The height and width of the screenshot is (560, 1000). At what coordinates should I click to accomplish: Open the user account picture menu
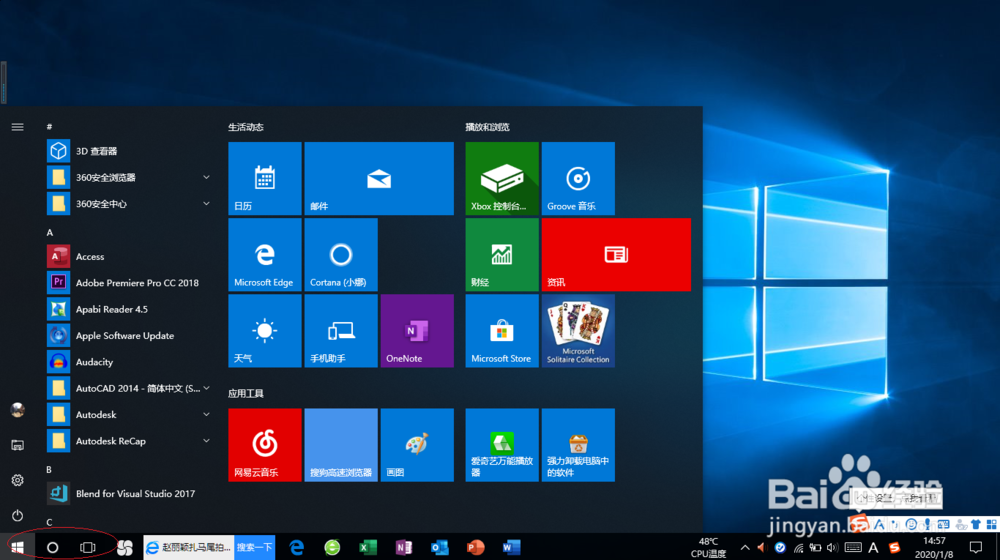point(17,409)
